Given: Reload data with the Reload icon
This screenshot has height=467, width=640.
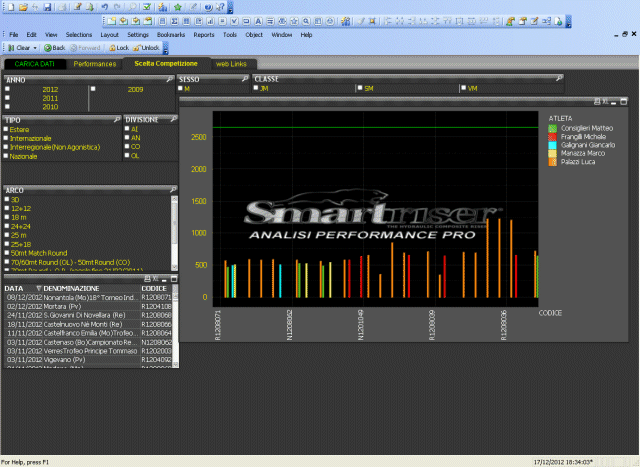Looking at the screenshot, I should click(x=90, y=7).
